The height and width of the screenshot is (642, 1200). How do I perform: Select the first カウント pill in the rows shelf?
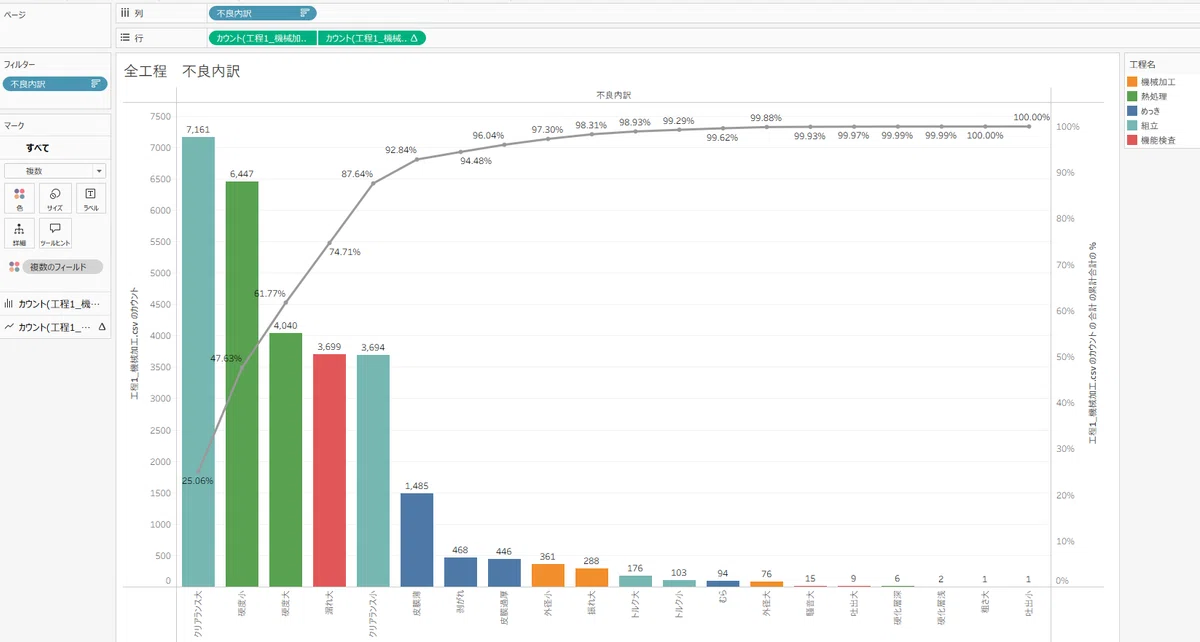point(263,38)
